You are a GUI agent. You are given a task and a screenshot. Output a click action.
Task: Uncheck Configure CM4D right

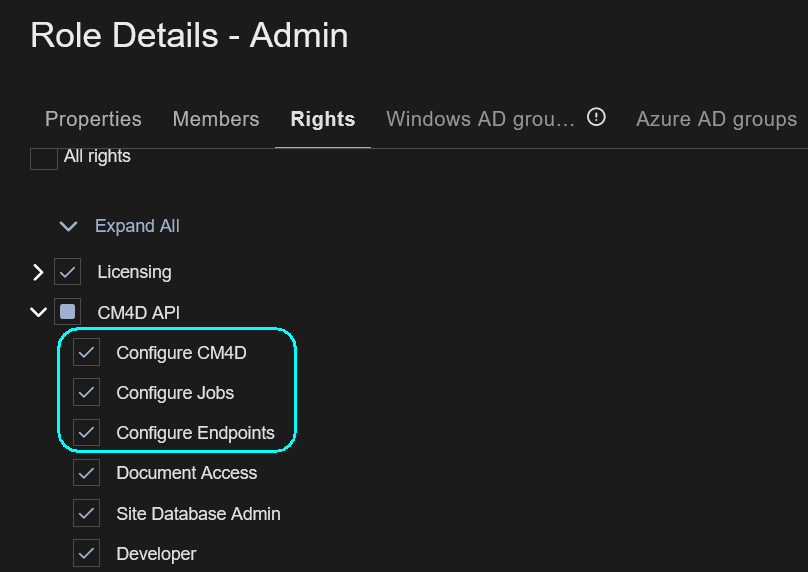click(x=87, y=353)
